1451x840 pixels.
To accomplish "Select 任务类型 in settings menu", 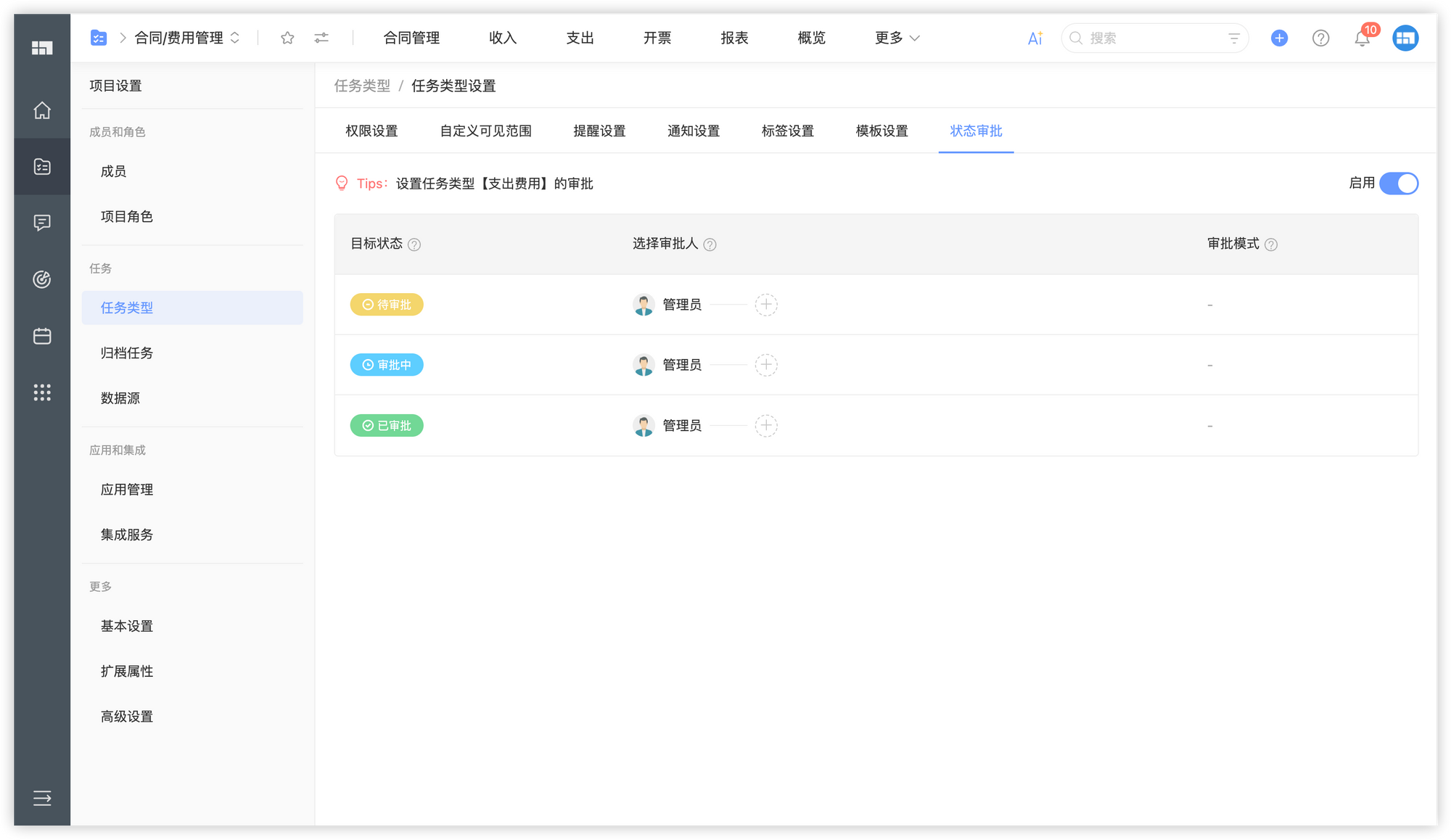I will pyautogui.click(x=192, y=308).
